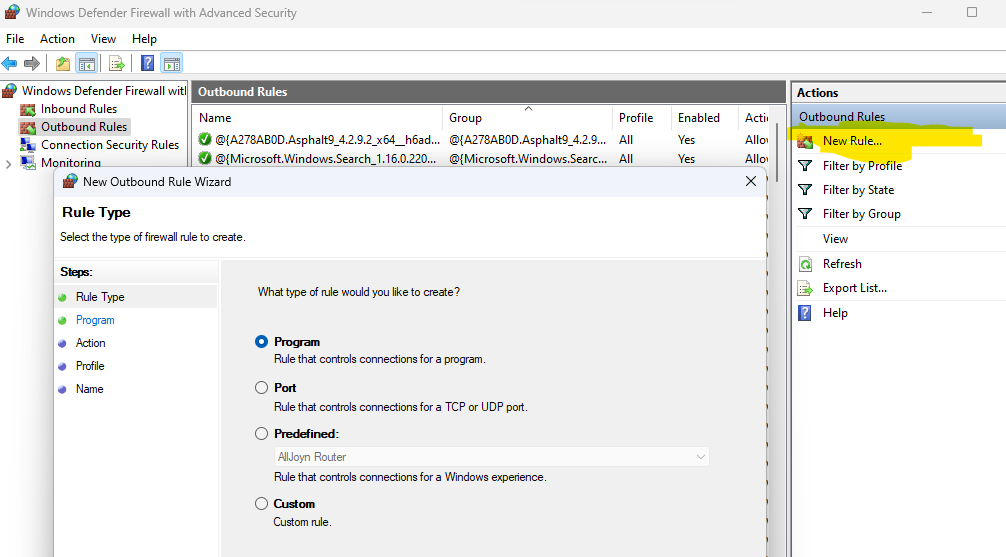Select the Custom rule type radio button

pos(261,504)
